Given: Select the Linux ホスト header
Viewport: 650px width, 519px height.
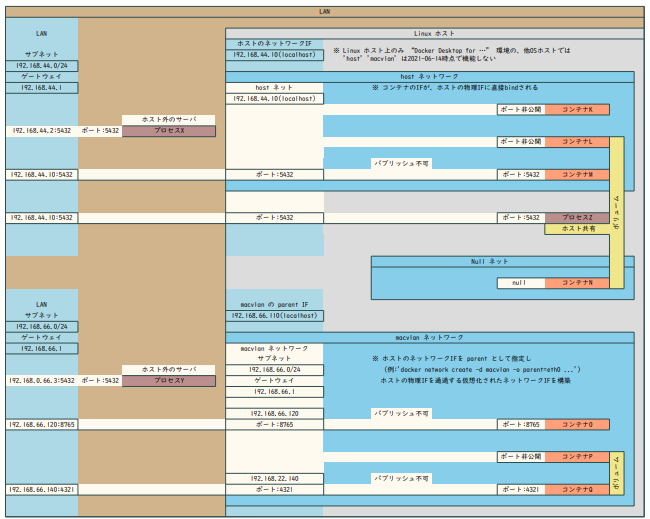Looking at the screenshot, I should (434, 33).
